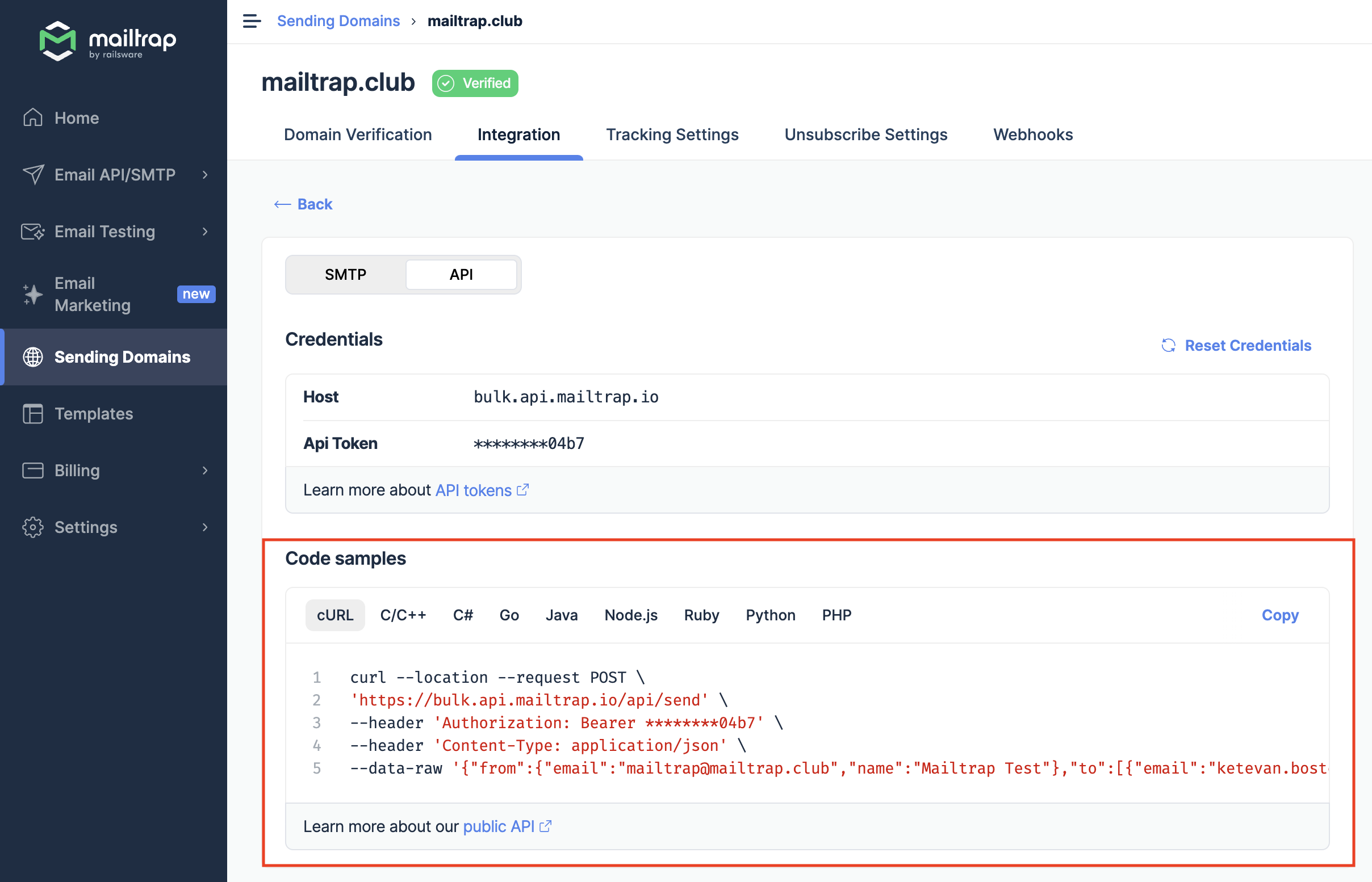Select the API toggle option

(461, 274)
